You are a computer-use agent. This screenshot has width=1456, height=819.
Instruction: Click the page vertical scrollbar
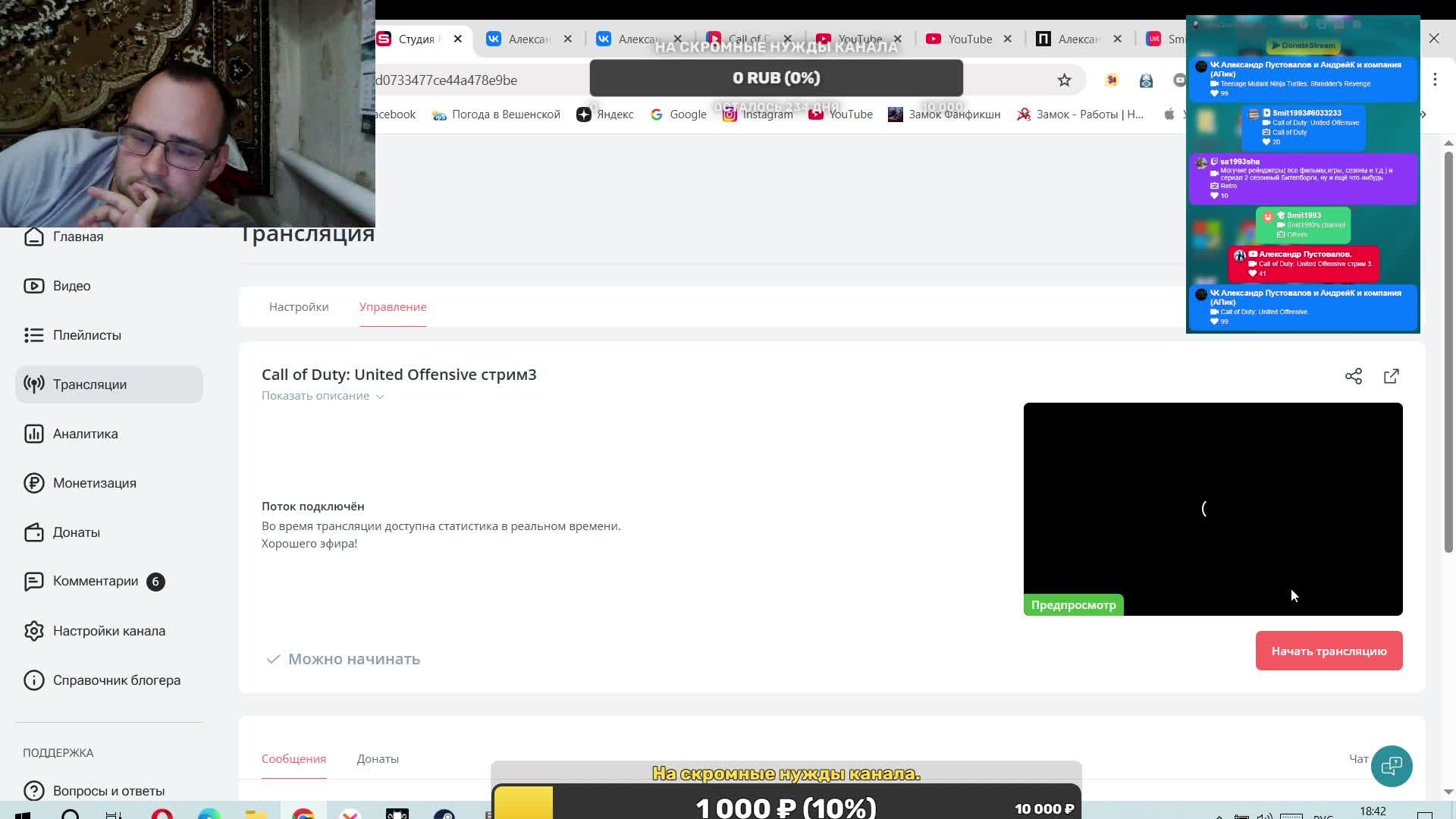[1448, 349]
